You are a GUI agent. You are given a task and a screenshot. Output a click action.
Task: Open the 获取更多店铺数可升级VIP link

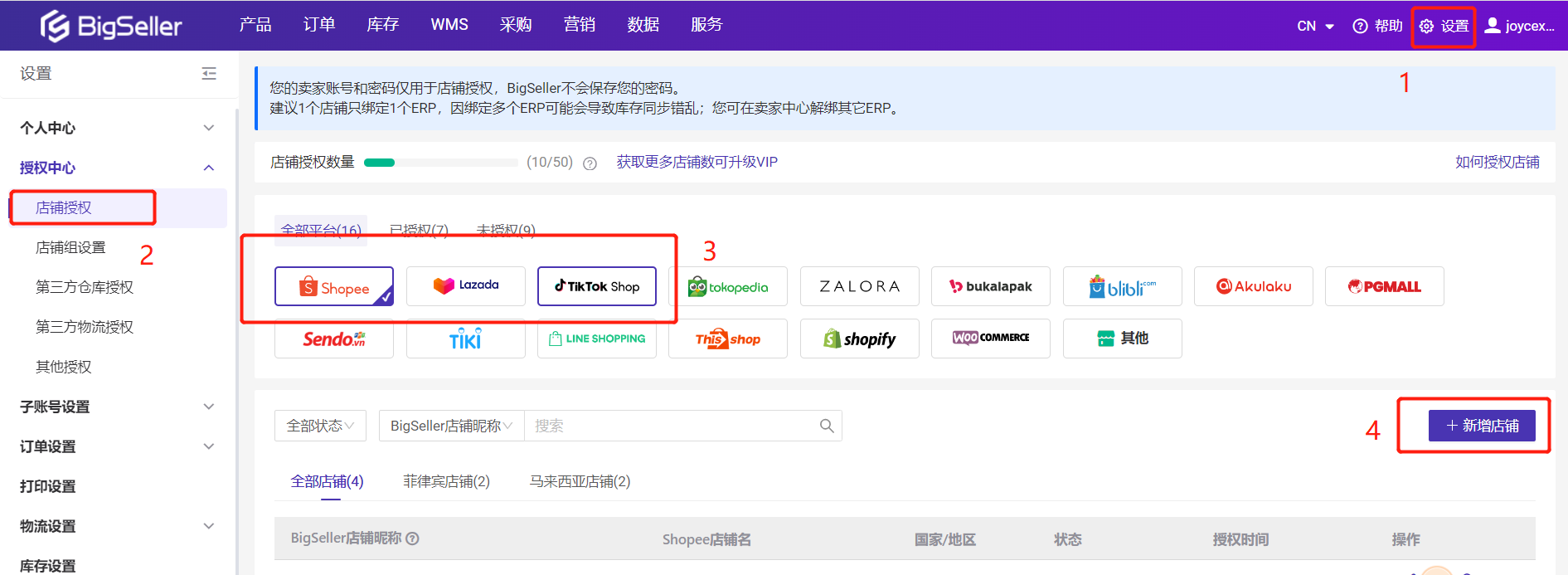(697, 162)
